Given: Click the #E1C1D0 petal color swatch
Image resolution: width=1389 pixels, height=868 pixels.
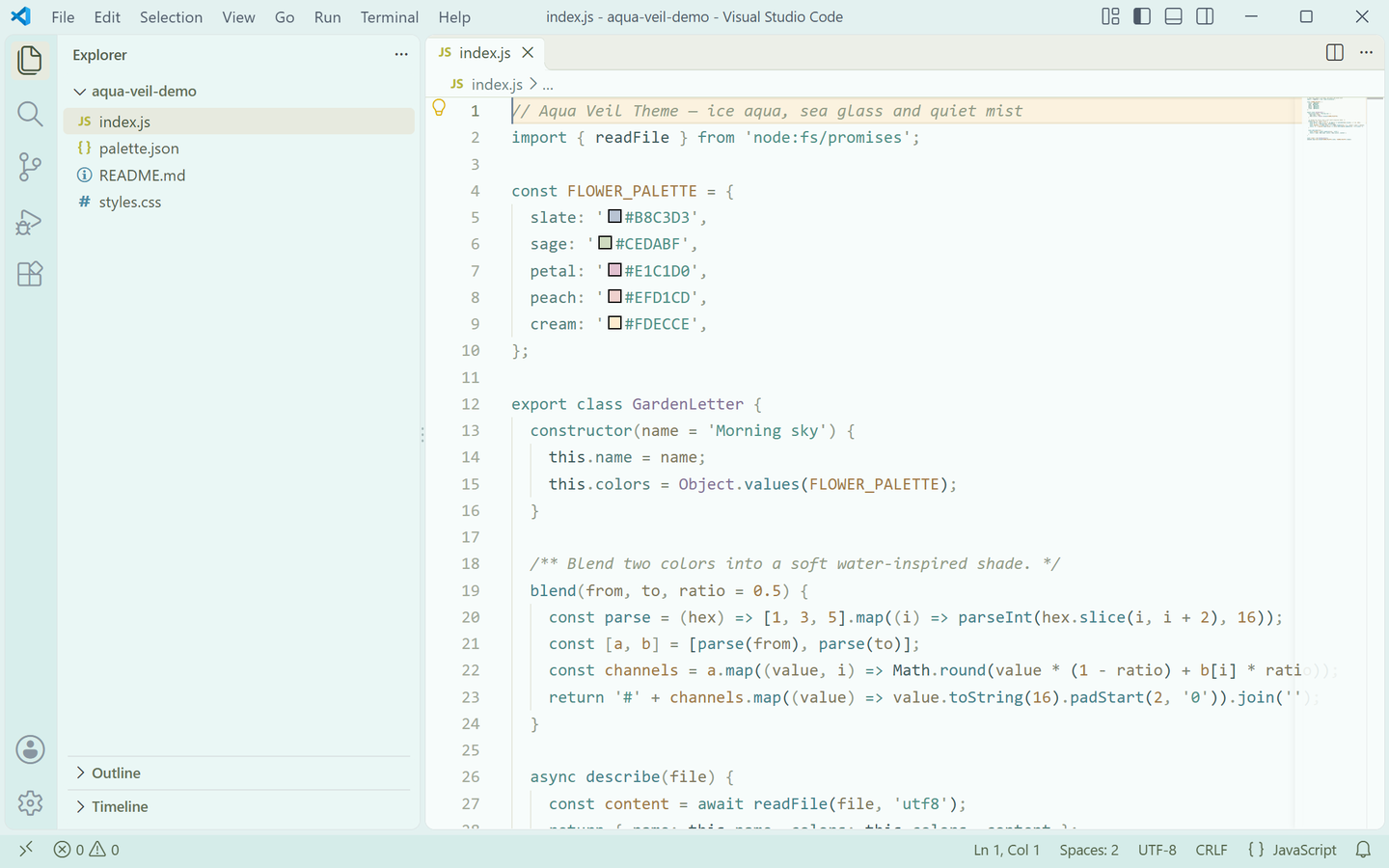Looking at the screenshot, I should tap(614, 270).
